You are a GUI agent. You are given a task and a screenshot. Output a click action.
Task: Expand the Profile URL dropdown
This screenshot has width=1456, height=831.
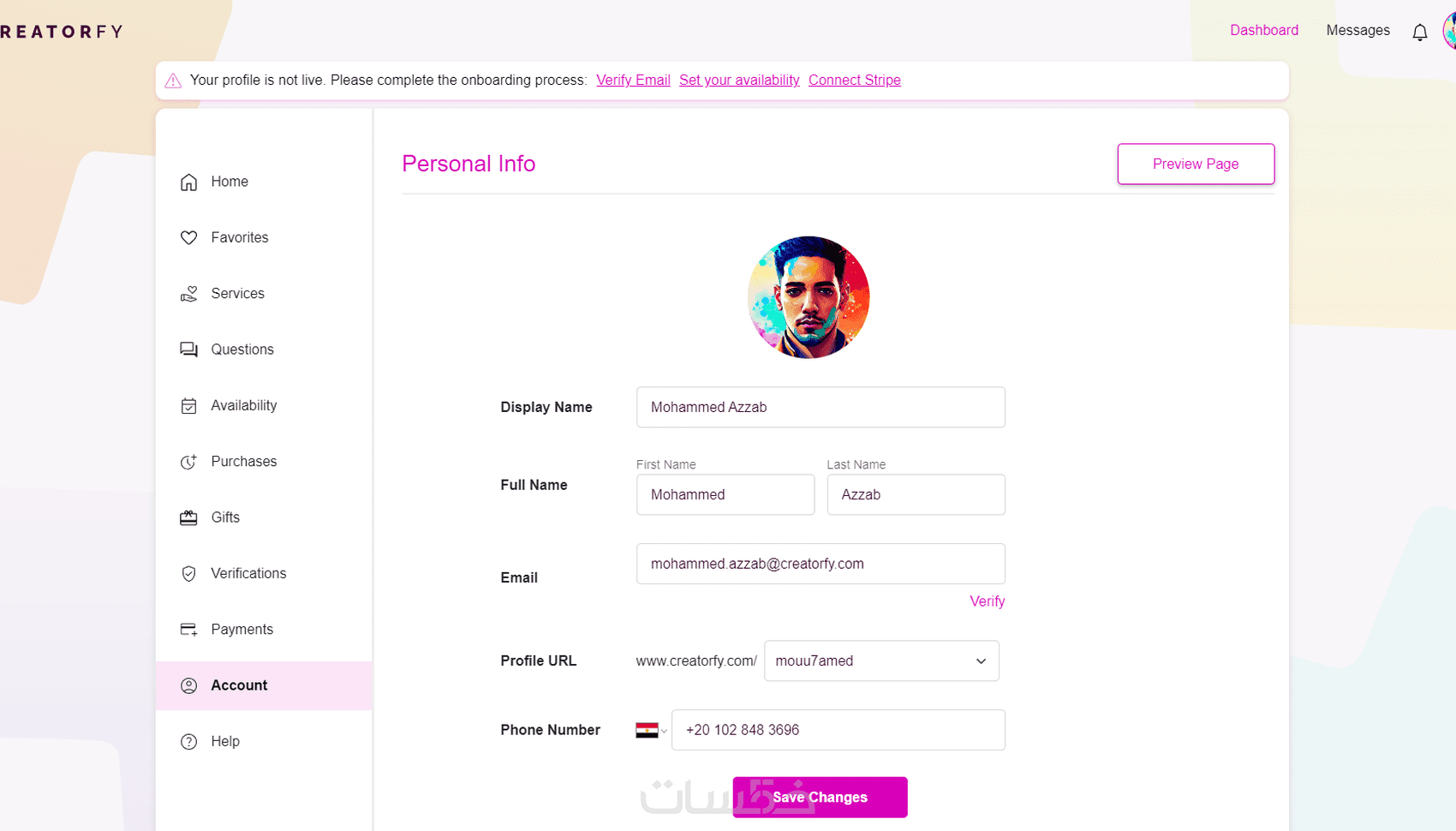point(981,661)
